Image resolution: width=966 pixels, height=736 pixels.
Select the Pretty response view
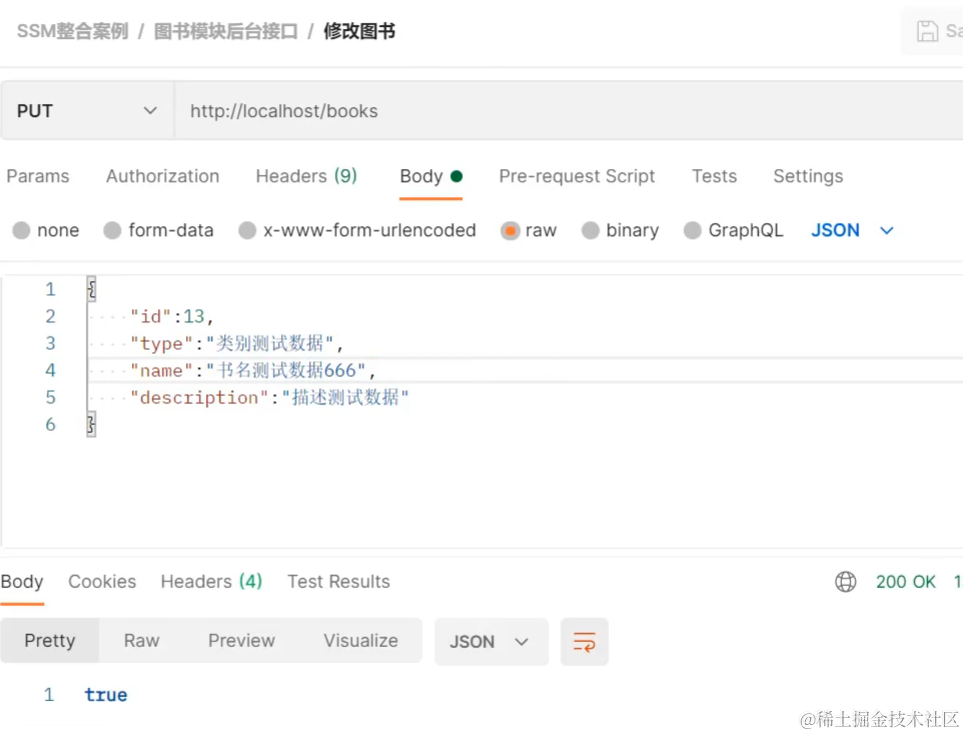click(49, 641)
